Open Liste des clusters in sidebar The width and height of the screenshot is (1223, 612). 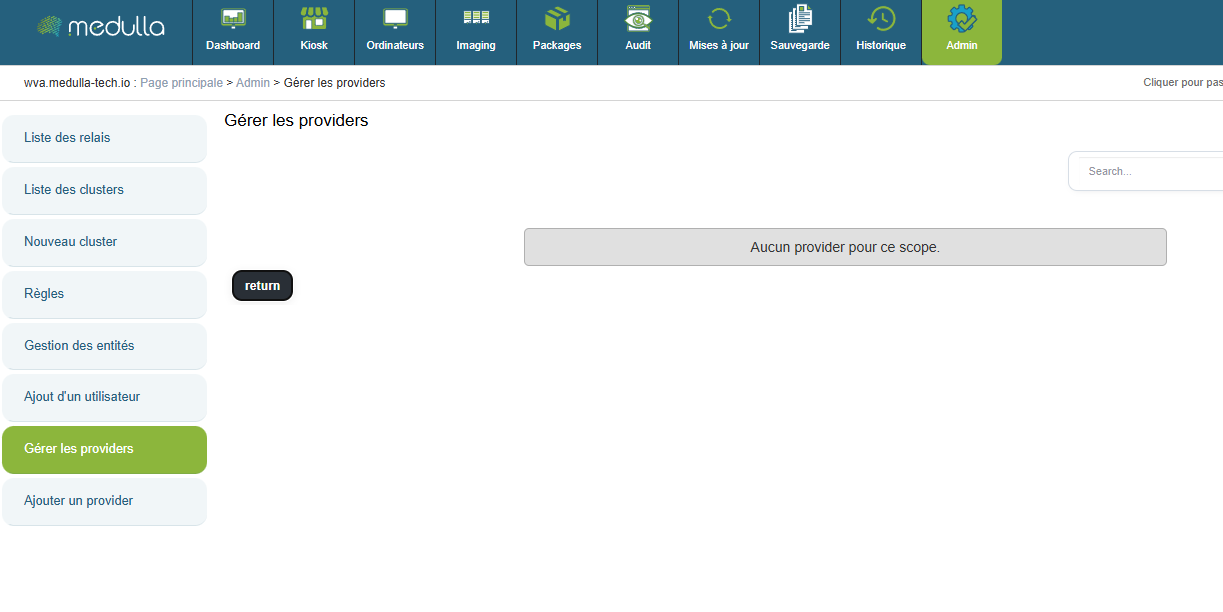[104, 190]
